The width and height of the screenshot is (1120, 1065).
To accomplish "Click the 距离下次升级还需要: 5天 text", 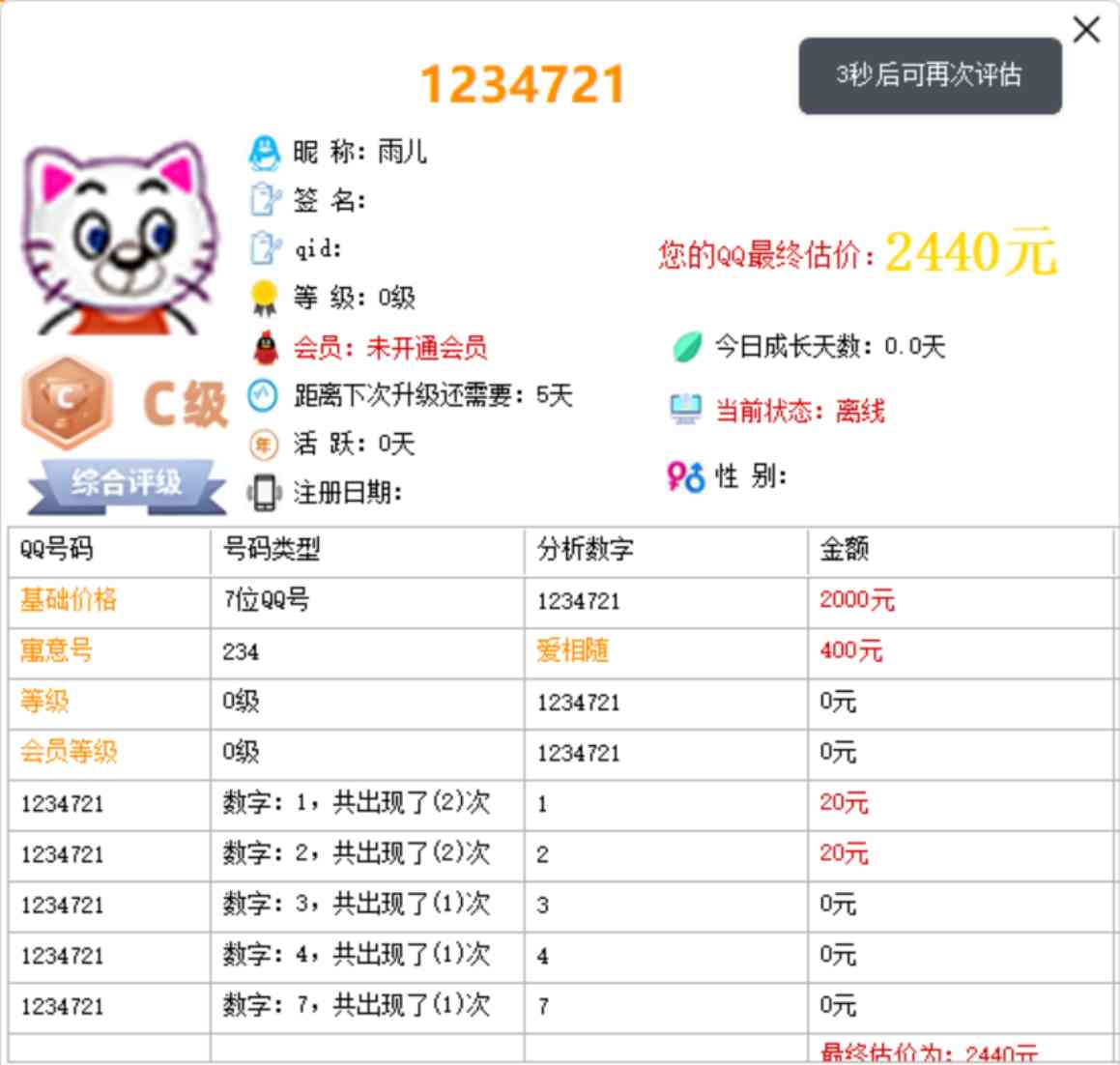I will (433, 395).
